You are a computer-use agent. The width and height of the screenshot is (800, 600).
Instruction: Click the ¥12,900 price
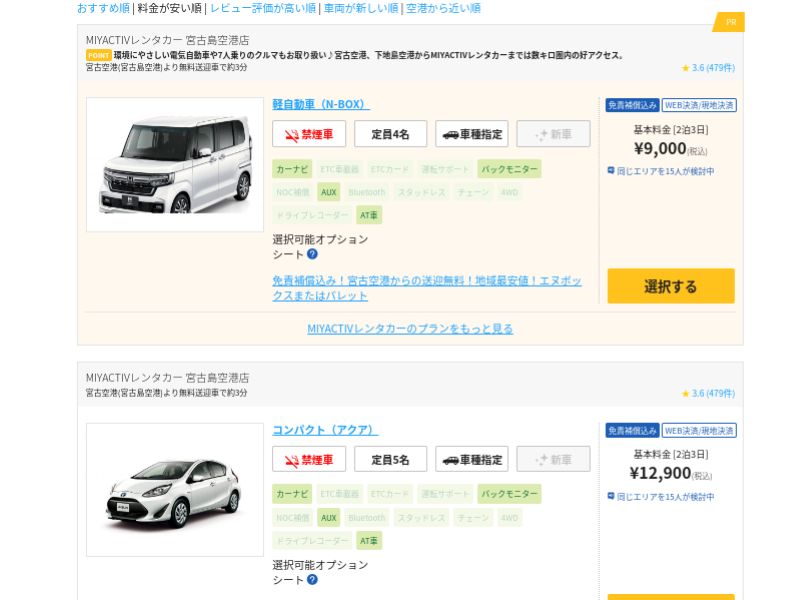660,473
